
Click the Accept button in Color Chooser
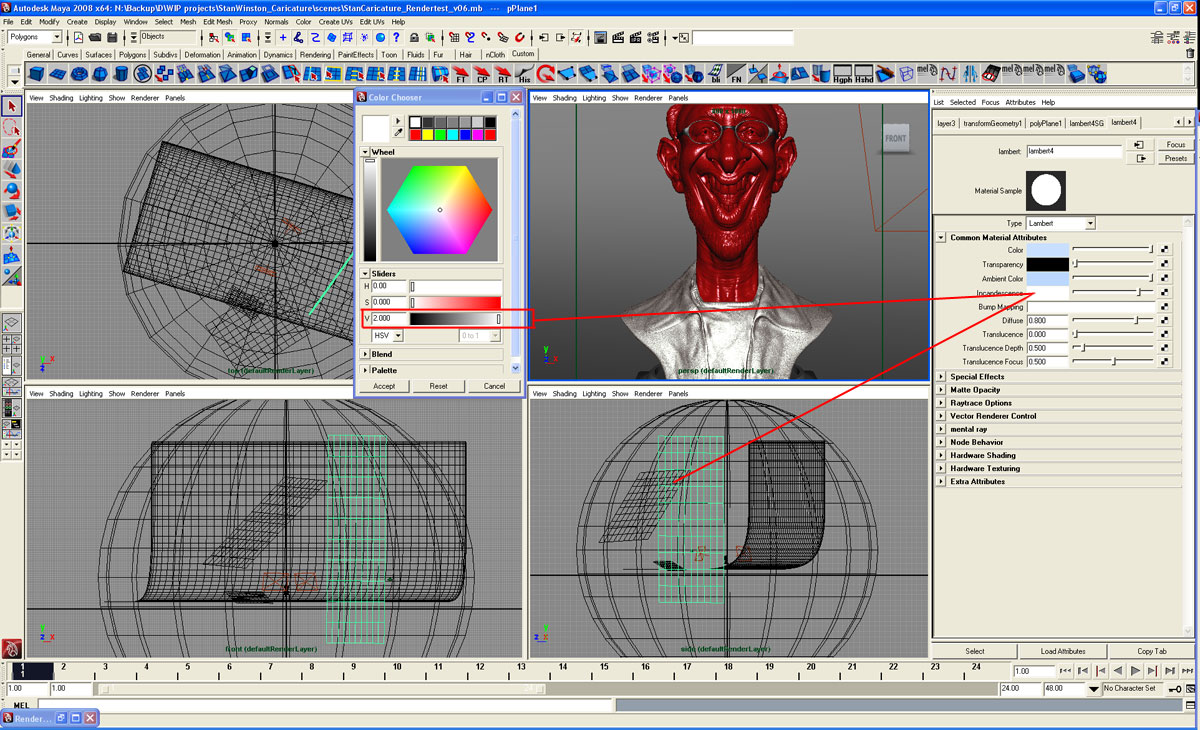coord(384,386)
